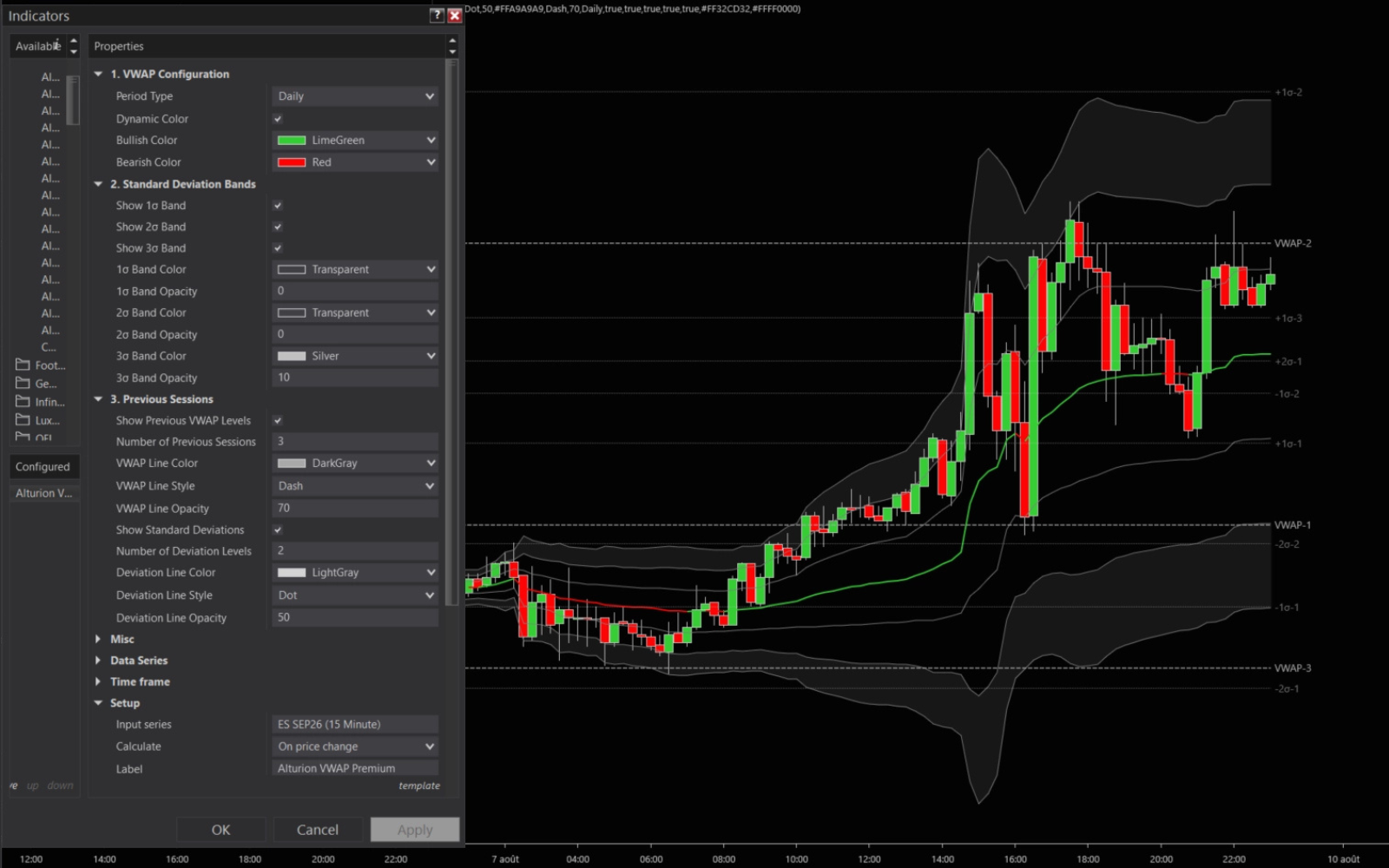Screen dimensions: 1389x868
Task: Open the Deviation Line Style dropdown
Action: click(355, 595)
